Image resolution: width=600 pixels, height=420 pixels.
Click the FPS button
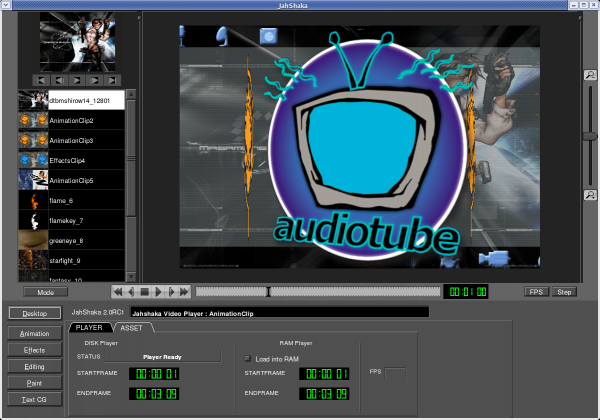pos(536,292)
